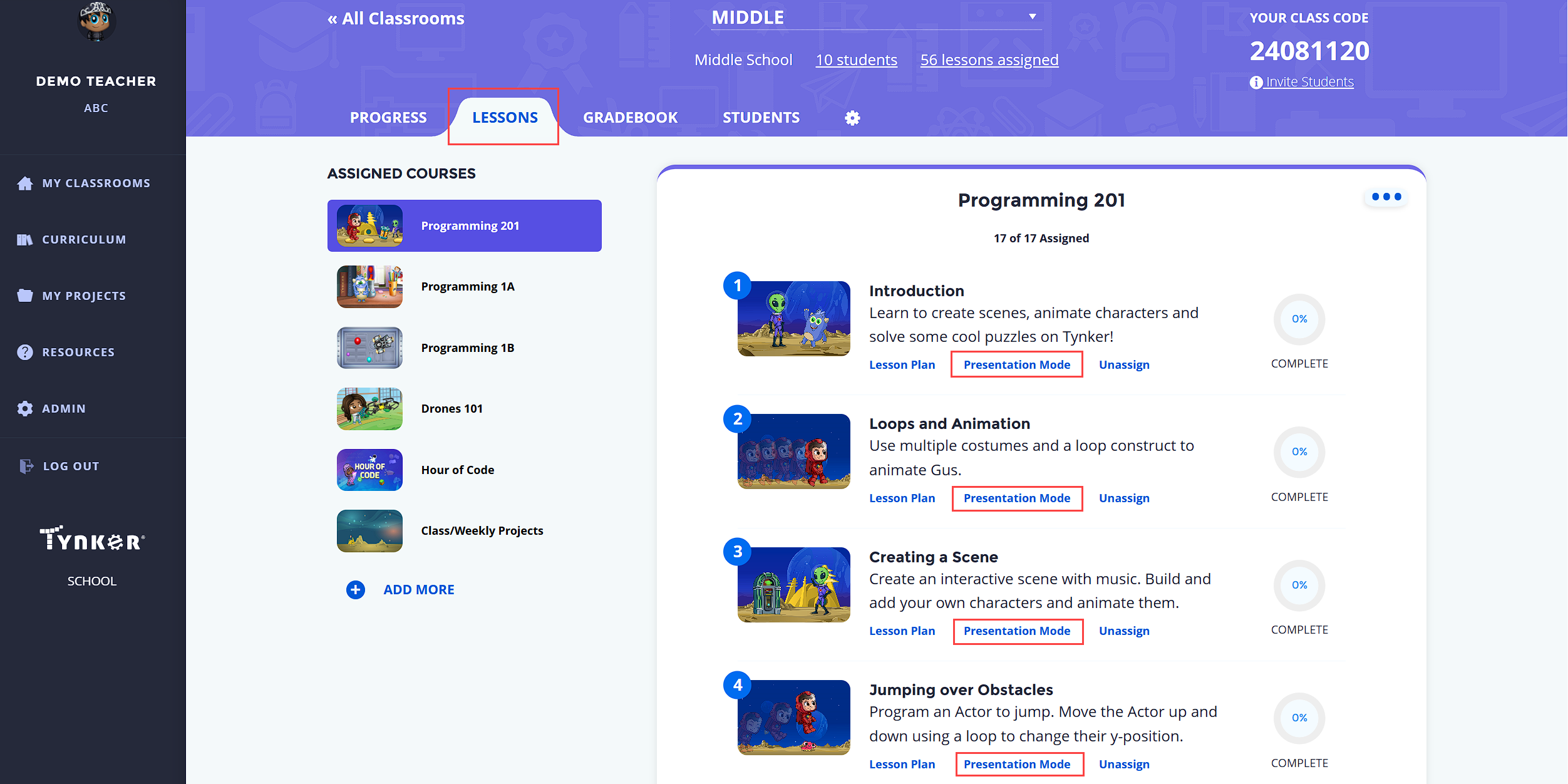Unassign the Jumping over Obstacles lesson
Image resolution: width=1568 pixels, height=784 pixels.
click(x=1124, y=764)
